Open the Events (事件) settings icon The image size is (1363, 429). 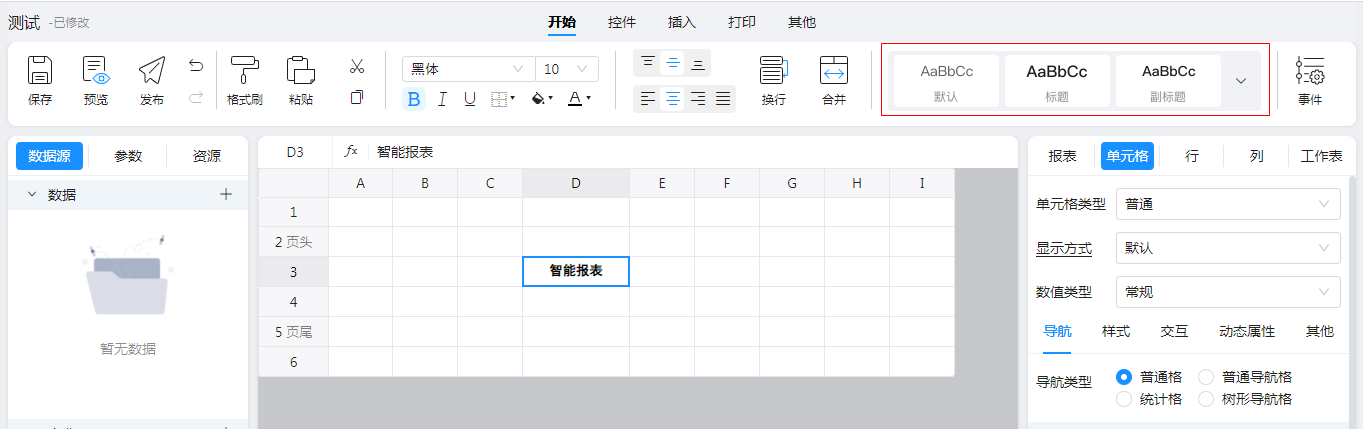[1309, 70]
